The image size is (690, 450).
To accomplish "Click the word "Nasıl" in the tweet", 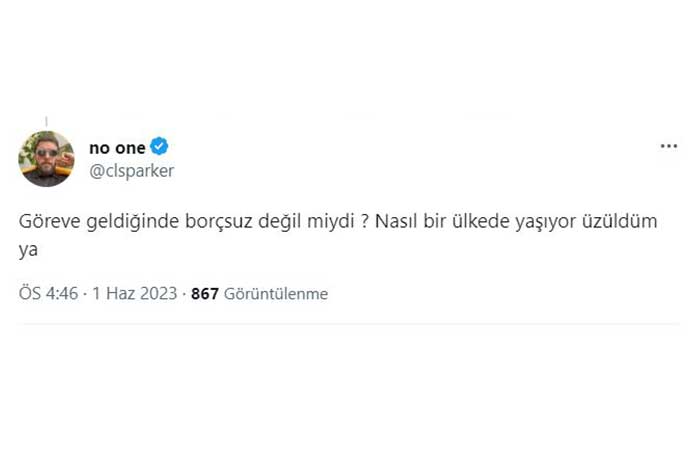I will coord(397,222).
